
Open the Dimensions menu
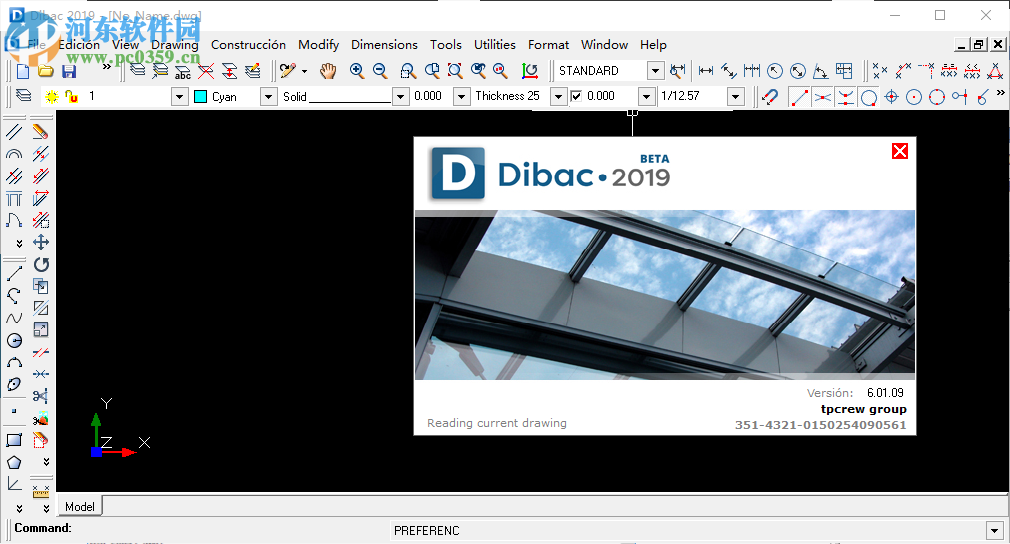click(384, 44)
